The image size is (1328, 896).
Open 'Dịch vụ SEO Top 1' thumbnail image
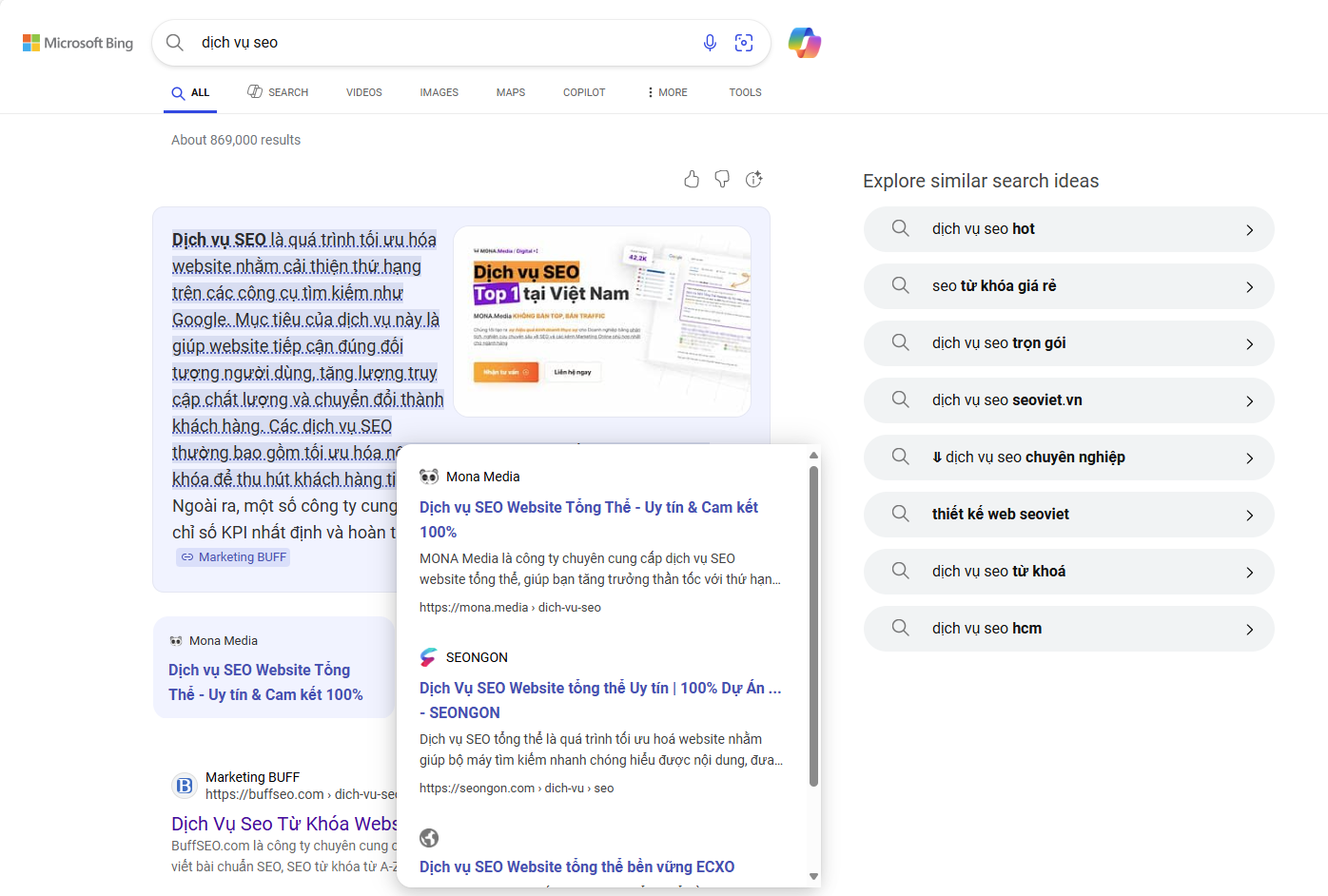[x=602, y=321]
